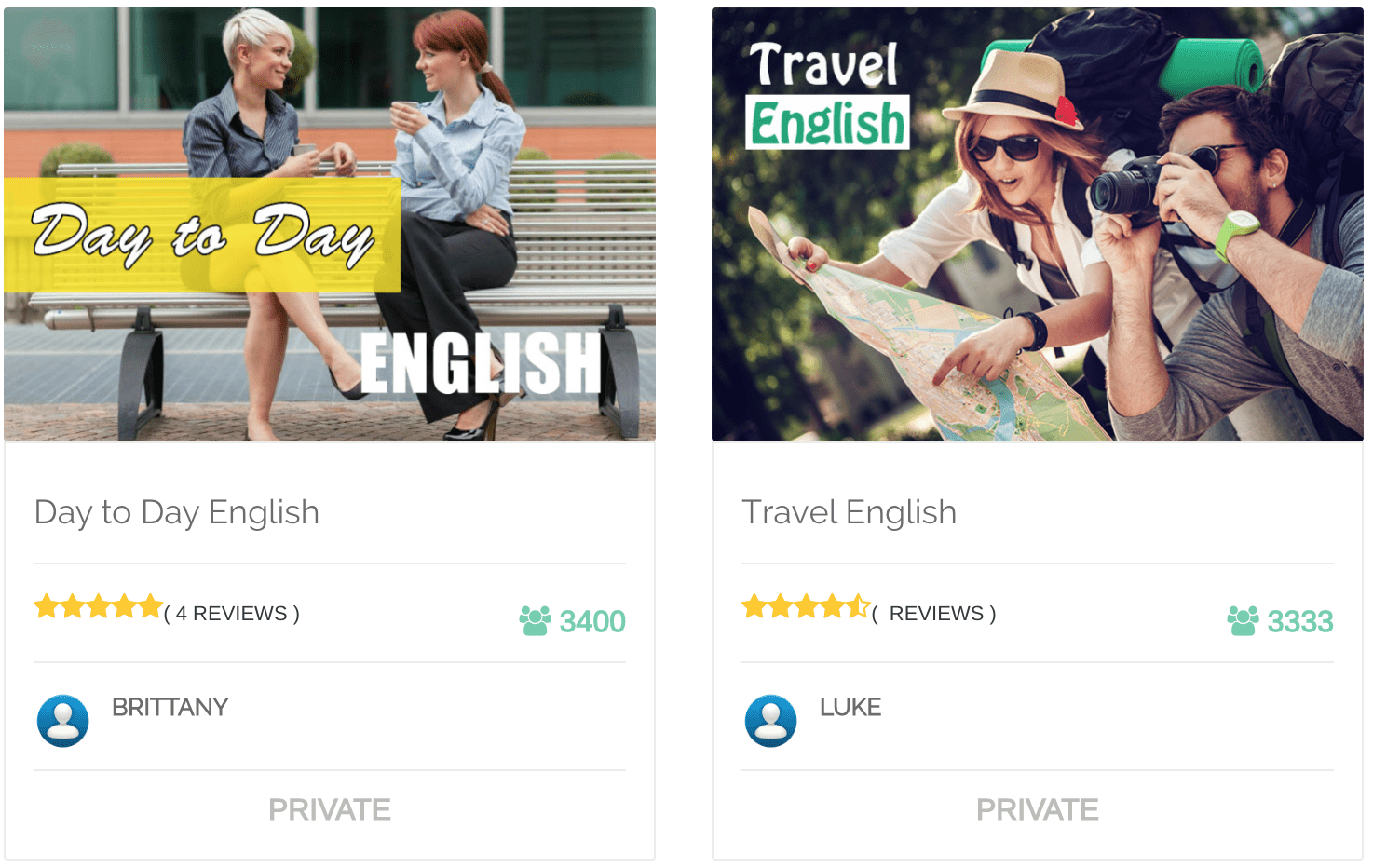The width and height of the screenshot is (1373, 868).
Task: Click PRIVATE button on Travel English card
Action: pyautogui.click(x=1038, y=810)
